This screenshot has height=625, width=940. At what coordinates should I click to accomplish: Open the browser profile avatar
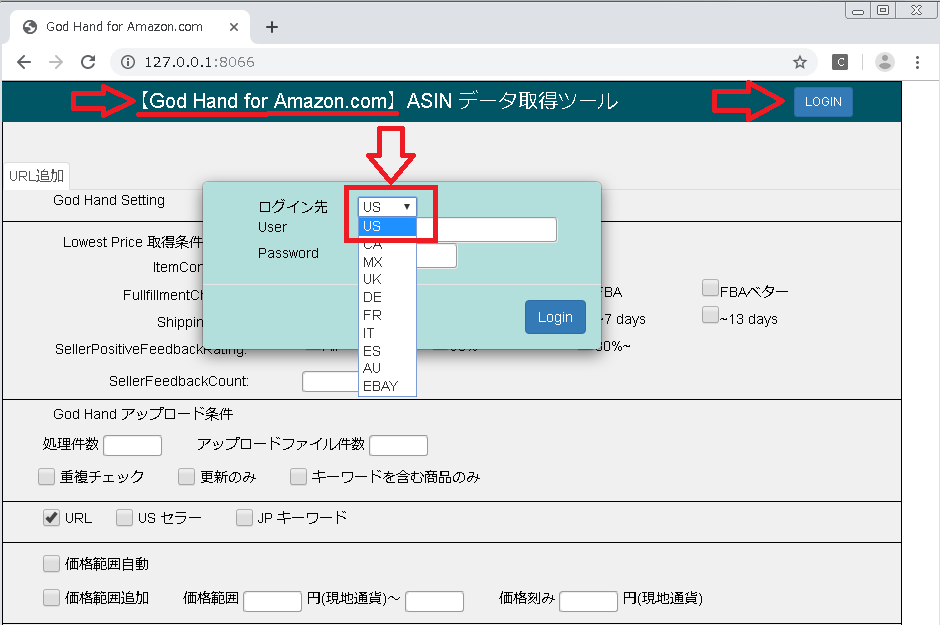[x=885, y=62]
